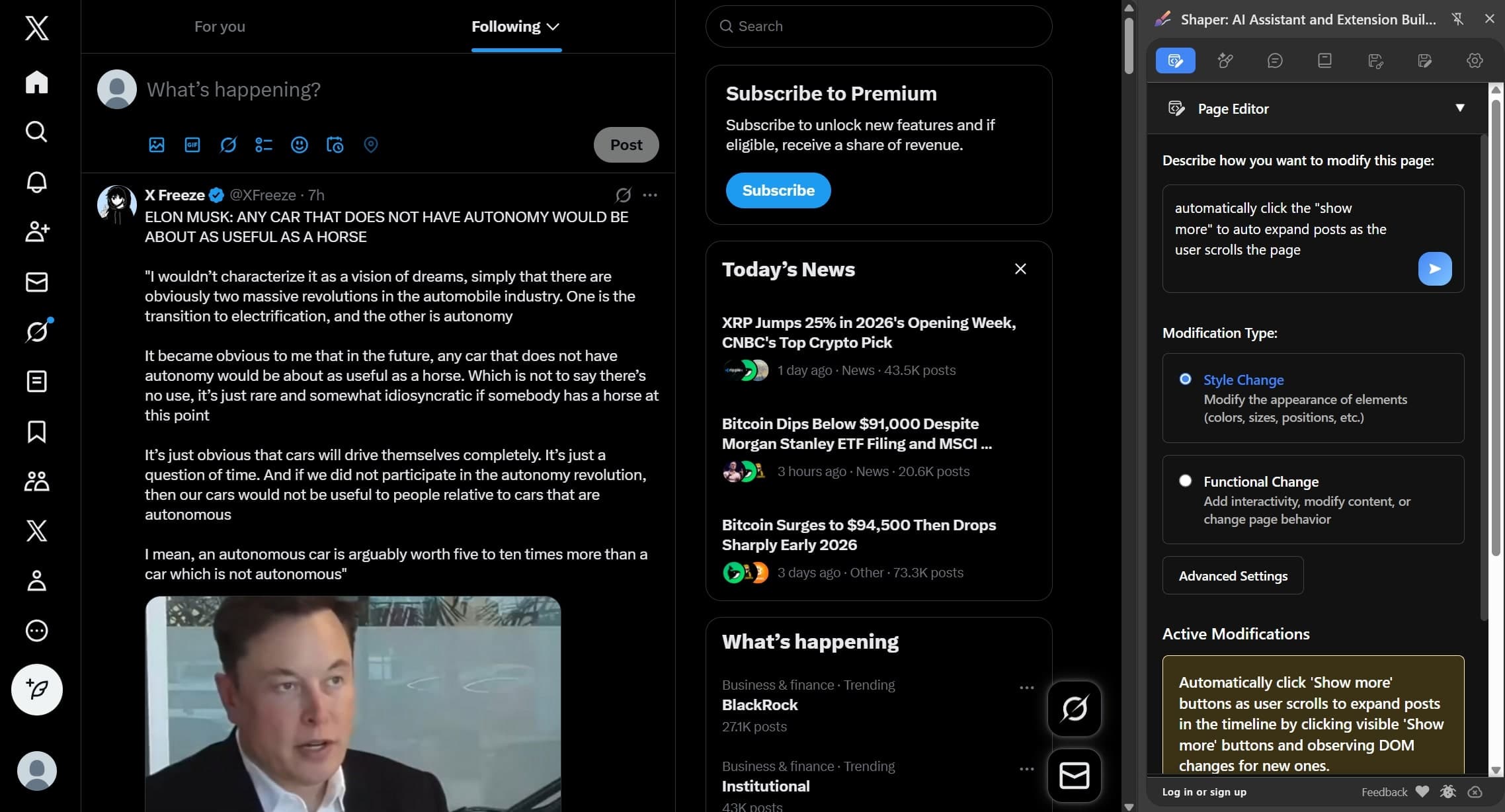Schedule the post using the calendar icon
The width and height of the screenshot is (1505, 812).
(x=335, y=144)
